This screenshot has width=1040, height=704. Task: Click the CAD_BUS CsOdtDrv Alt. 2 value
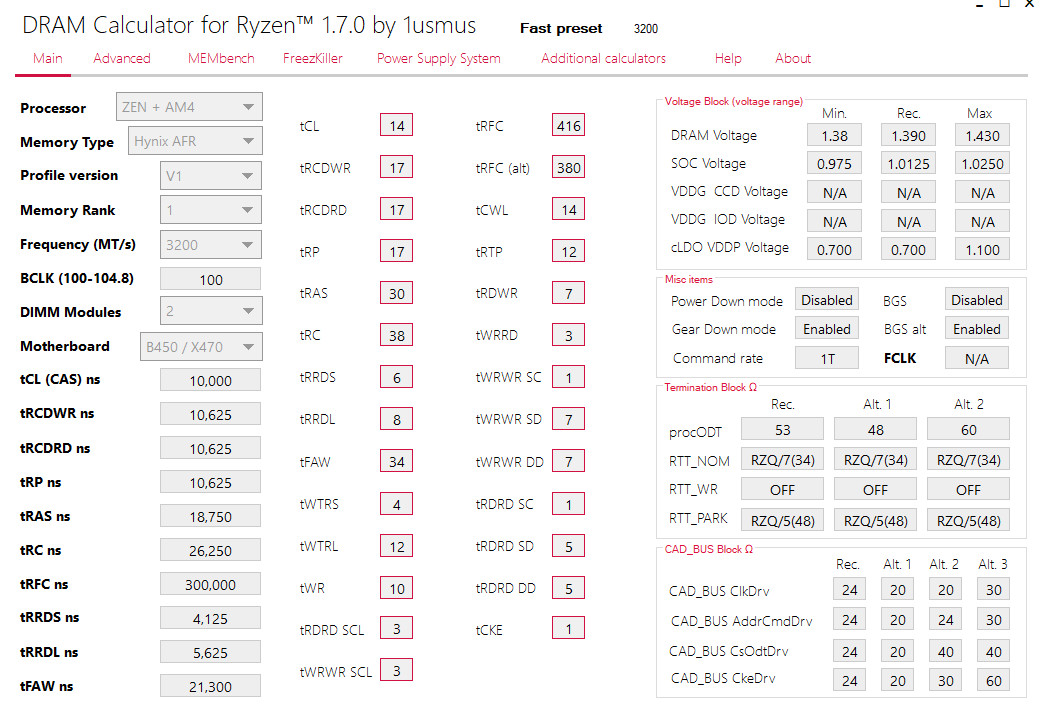[x=945, y=651]
